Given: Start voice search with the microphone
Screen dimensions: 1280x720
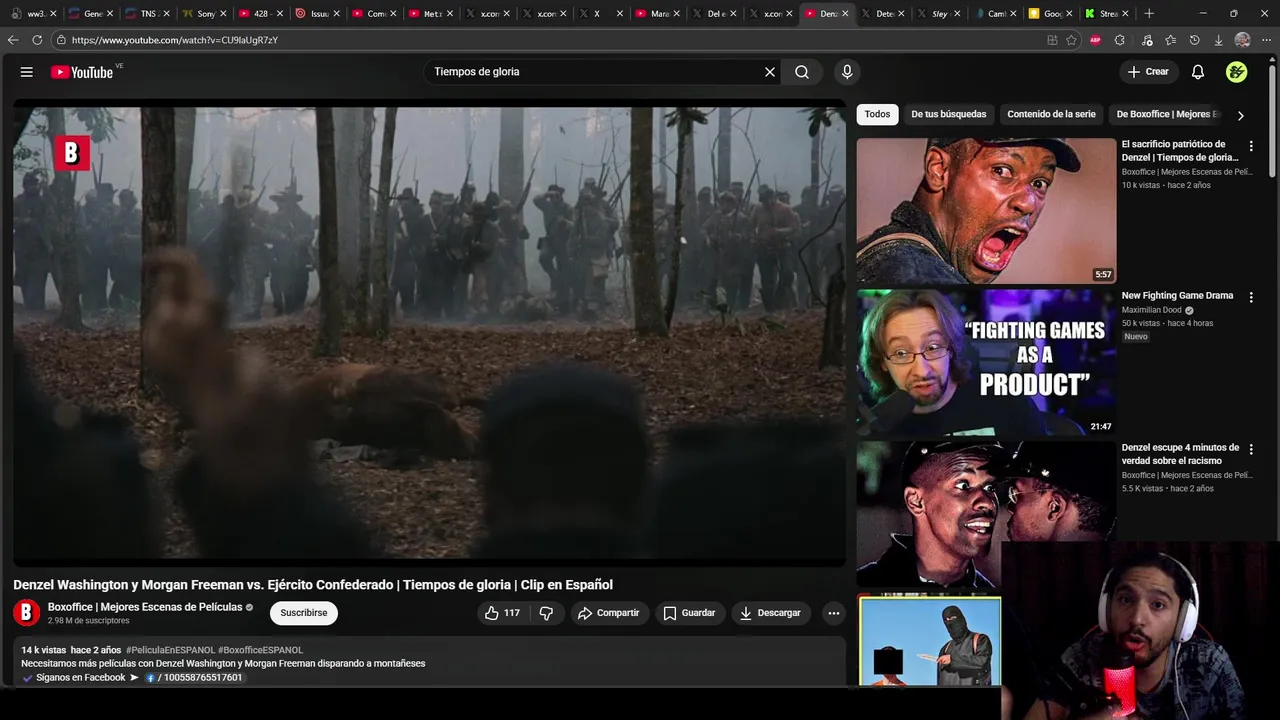Looking at the screenshot, I should (847, 72).
